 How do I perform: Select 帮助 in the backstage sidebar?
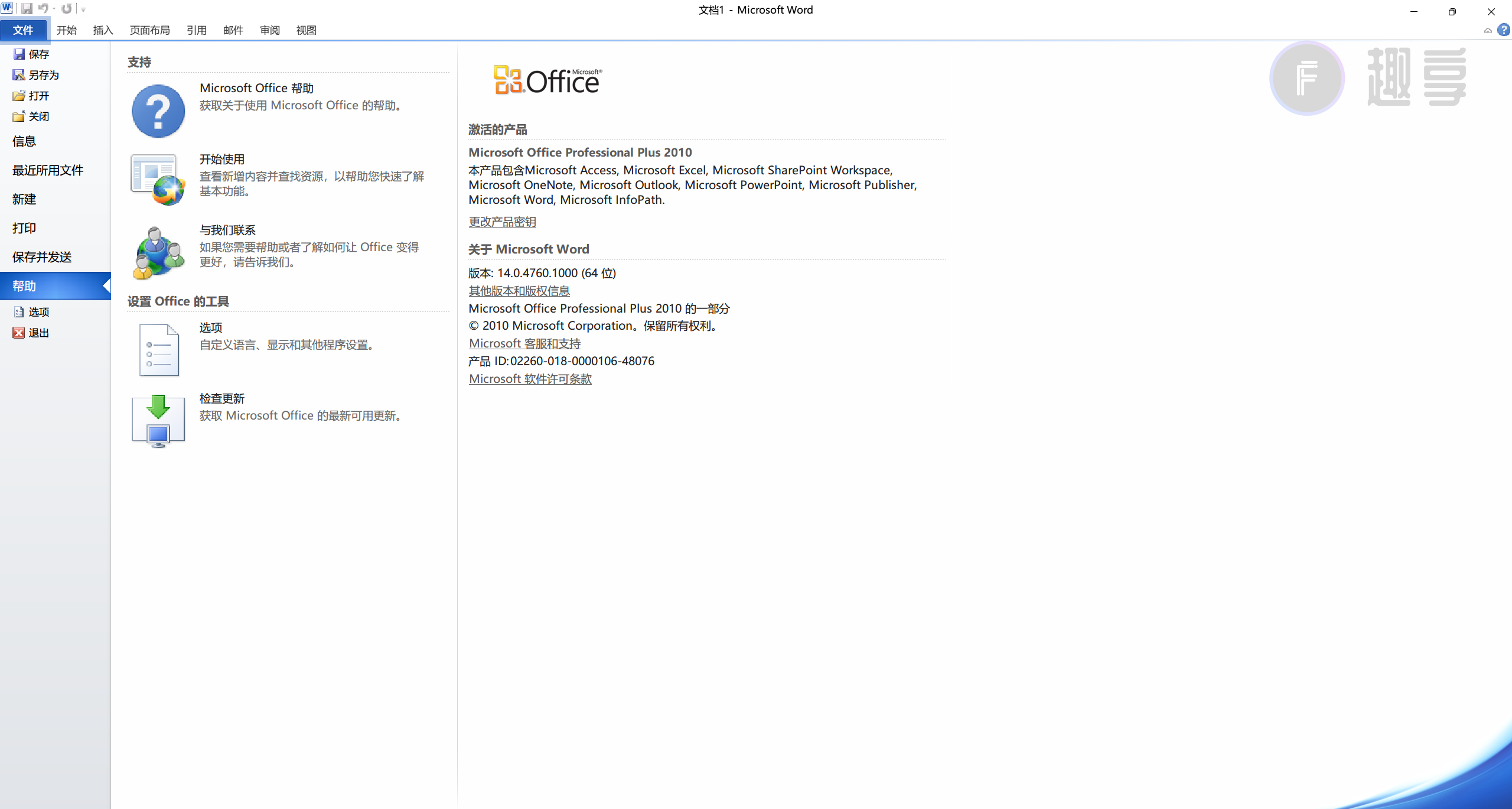pos(55,286)
